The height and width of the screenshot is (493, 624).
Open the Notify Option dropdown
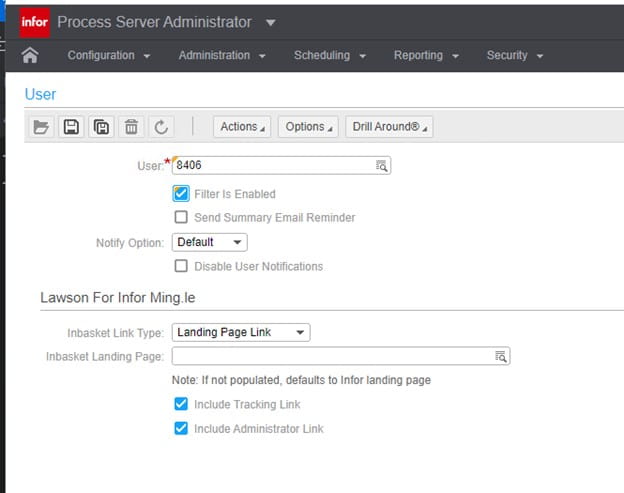pyautogui.click(x=210, y=242)
